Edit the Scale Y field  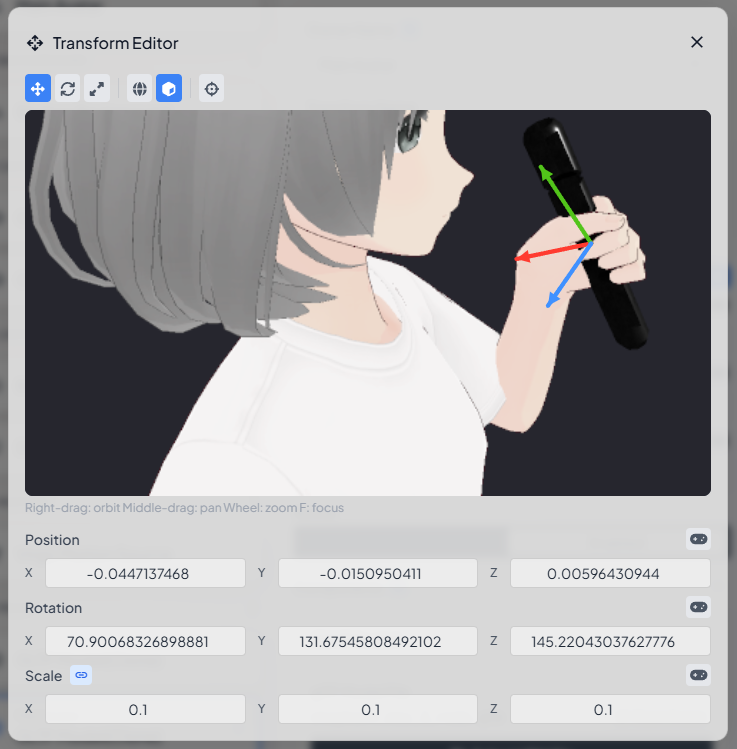point(378,709)
